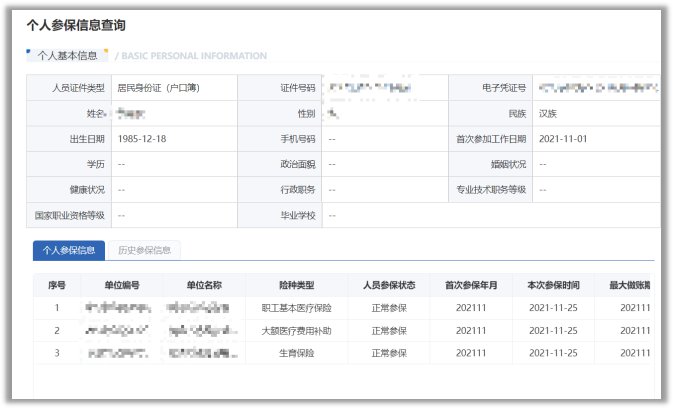
Task: Click the 险种类型 column header
Action: click(x=296, y=285)
